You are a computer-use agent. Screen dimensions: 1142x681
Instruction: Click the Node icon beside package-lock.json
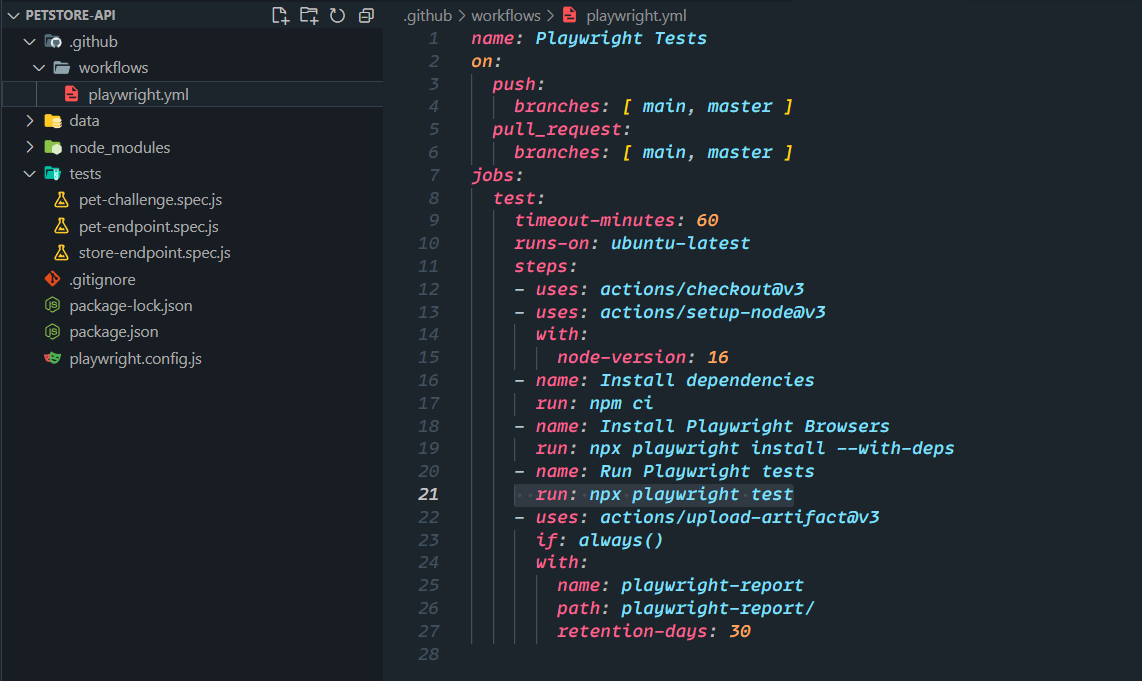click(x=52, y=305)
